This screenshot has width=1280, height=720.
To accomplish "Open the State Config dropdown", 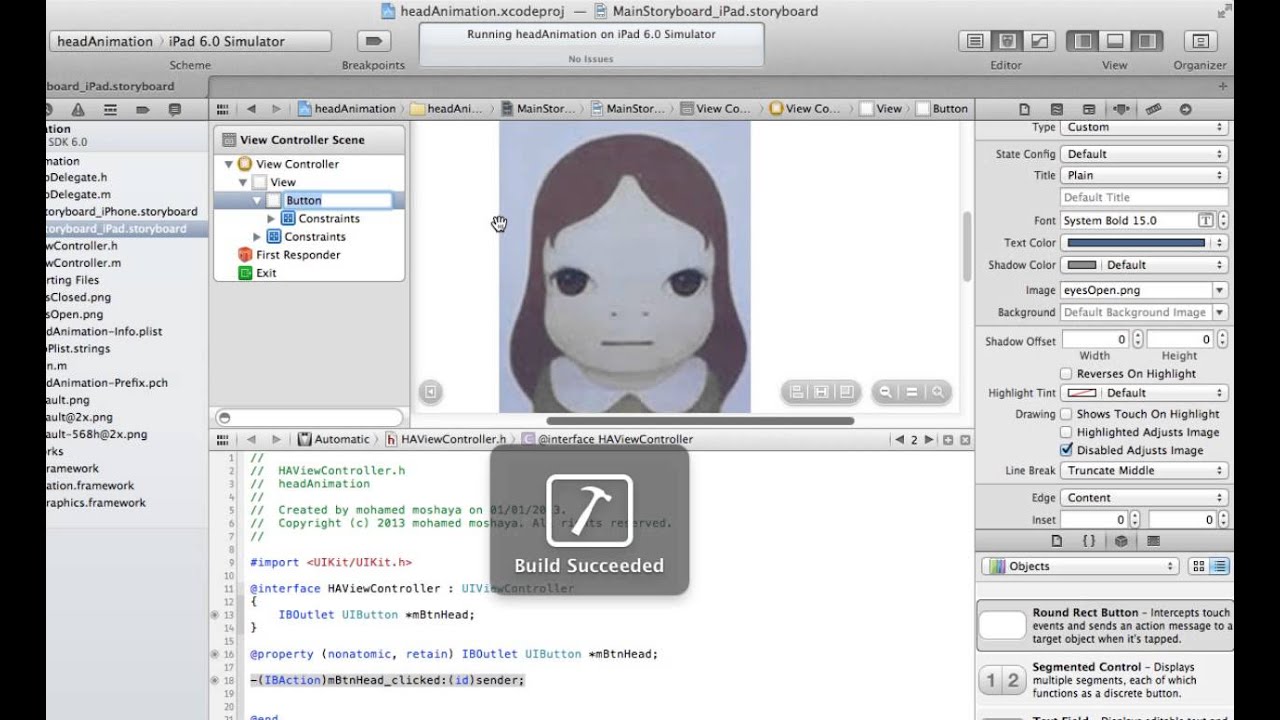I will (1144, 154).
